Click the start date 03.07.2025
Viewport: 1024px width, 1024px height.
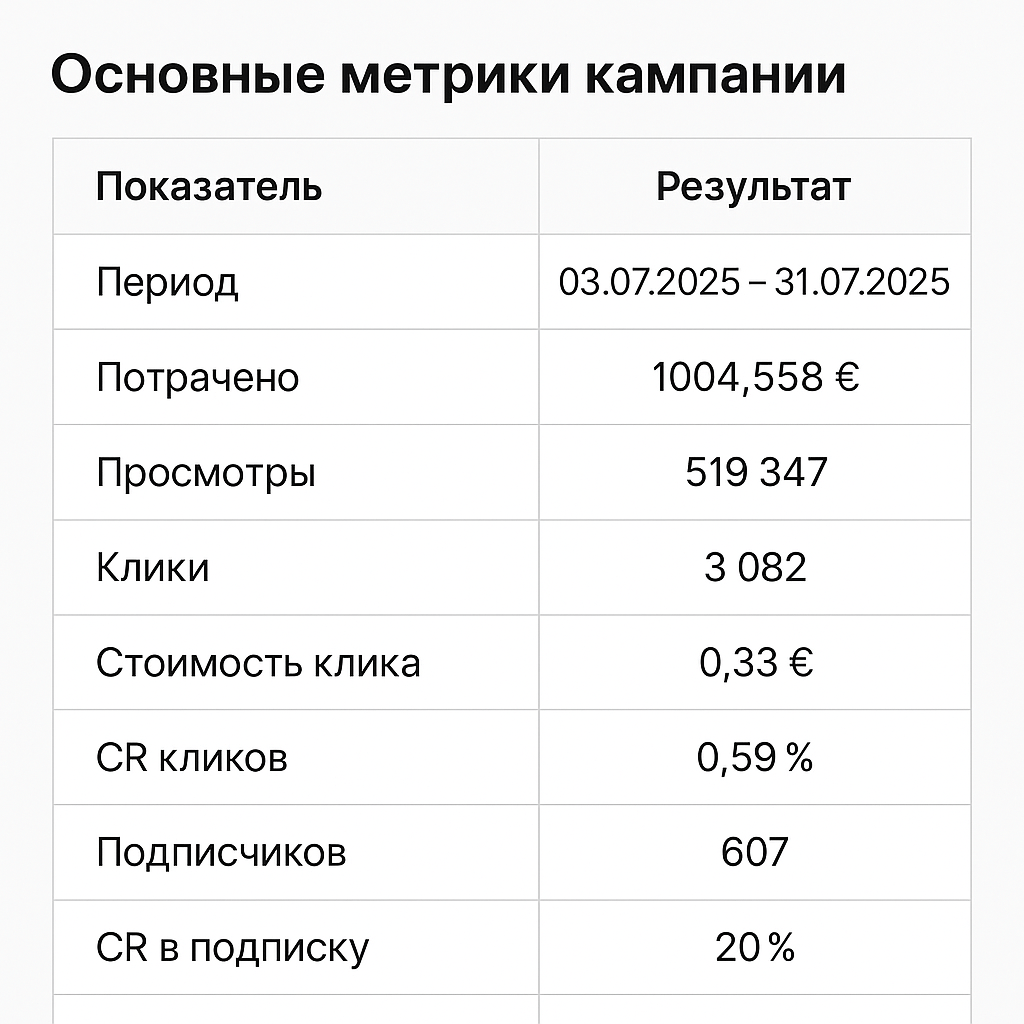tap(648, 282)
